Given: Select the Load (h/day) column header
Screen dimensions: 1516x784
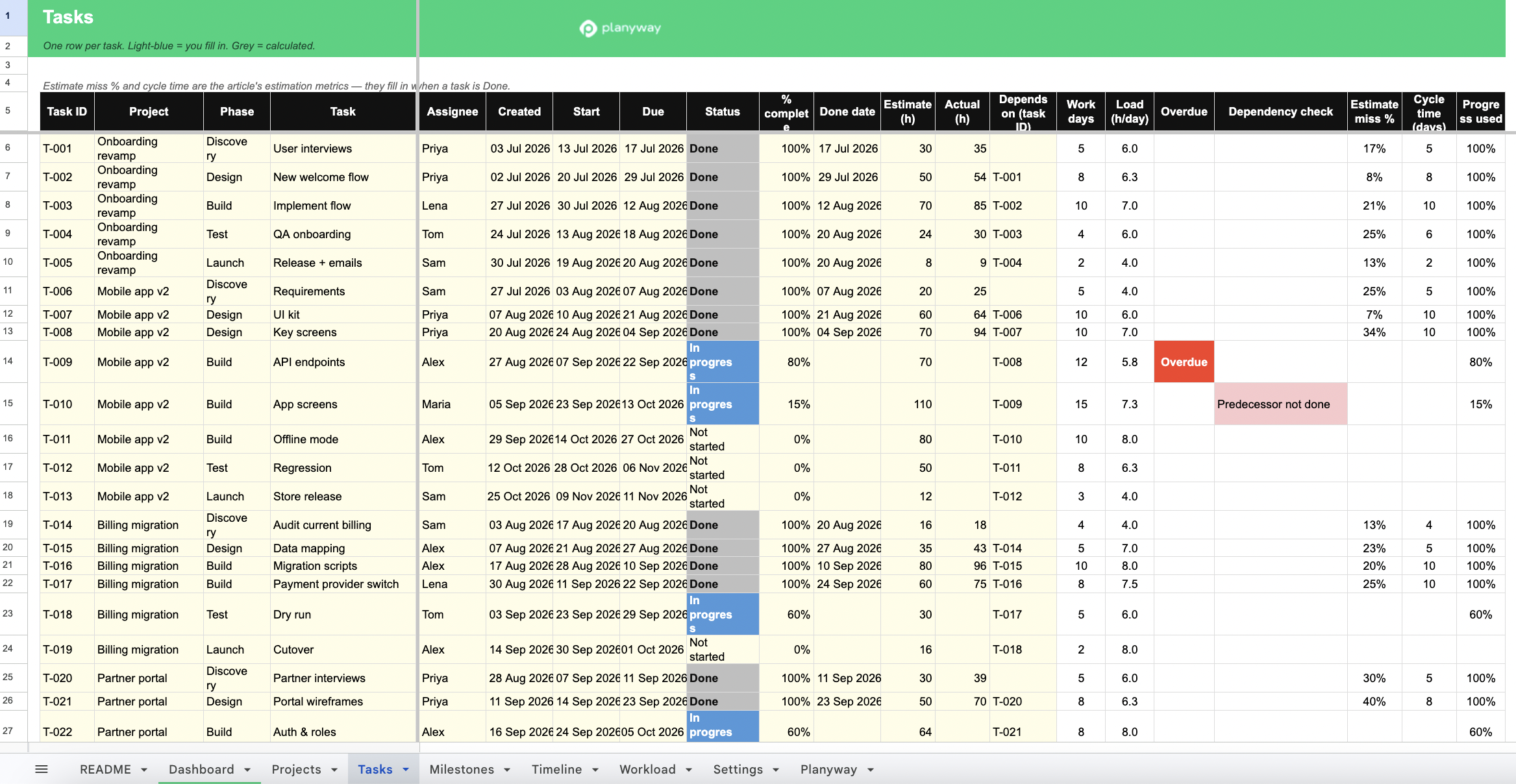Looking at the screenshot, I should click(1130, 112).
